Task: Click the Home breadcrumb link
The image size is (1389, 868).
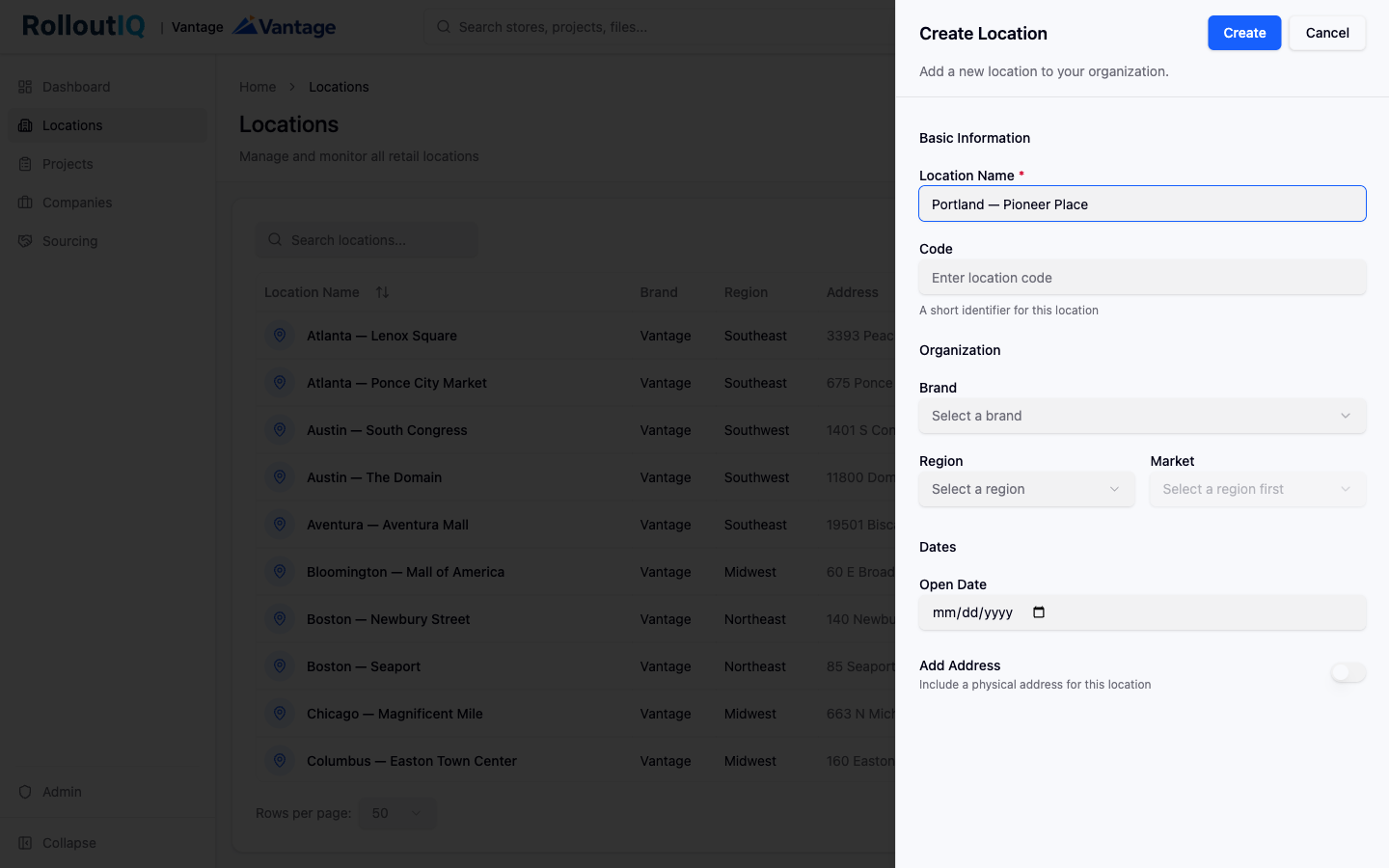Action: [x=258, y=87]
